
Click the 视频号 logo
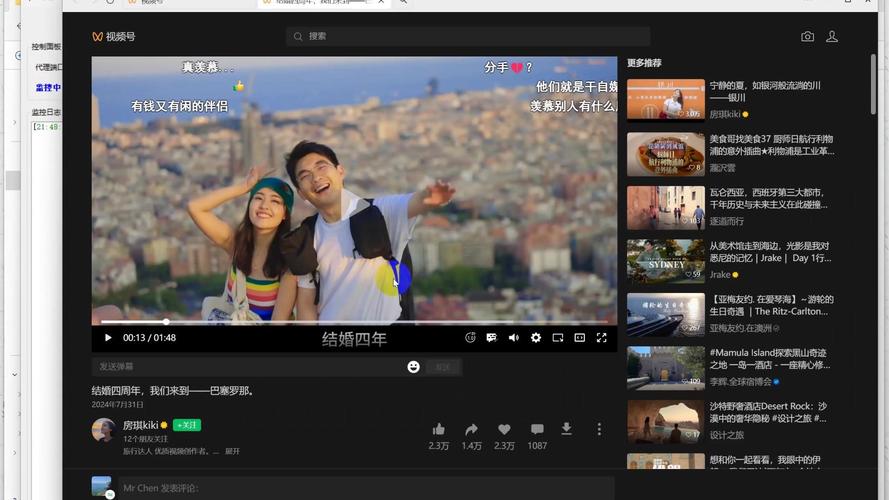114,37
